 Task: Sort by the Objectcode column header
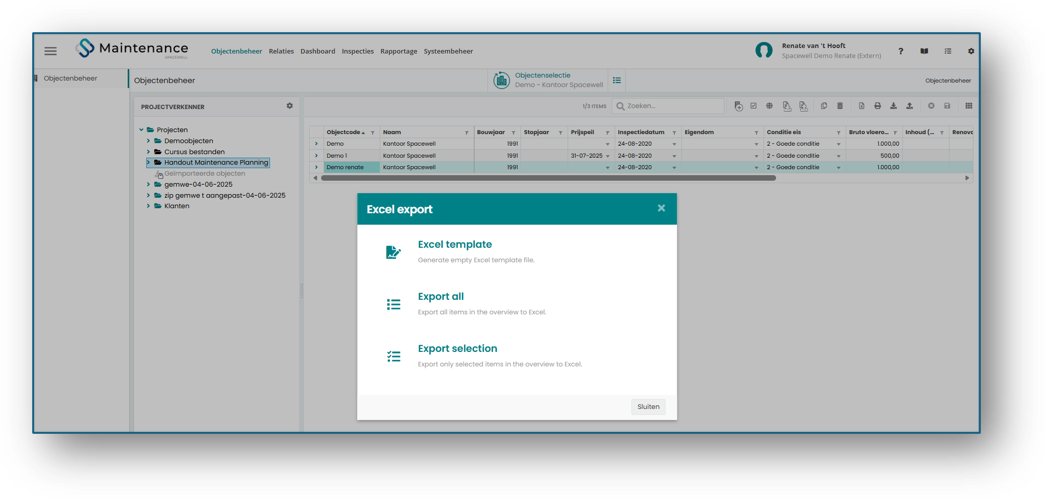pos(345,132)
